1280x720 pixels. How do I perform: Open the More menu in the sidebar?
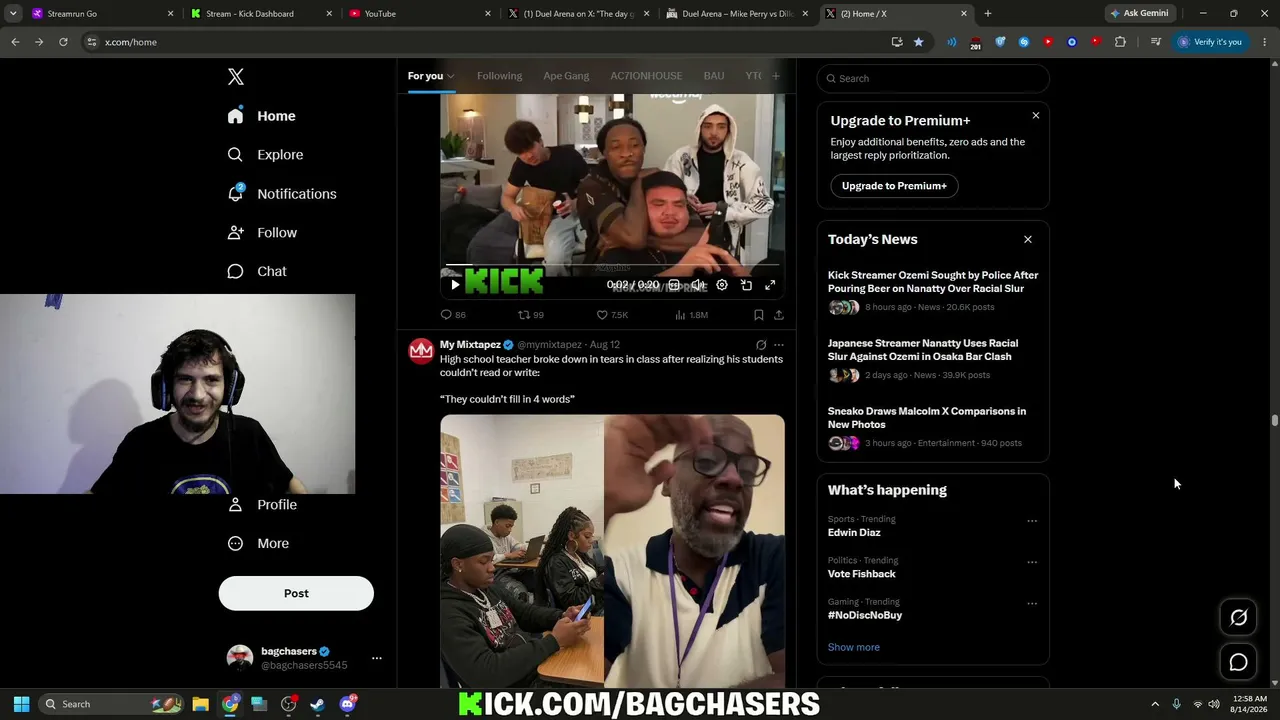tap(258, 544)
